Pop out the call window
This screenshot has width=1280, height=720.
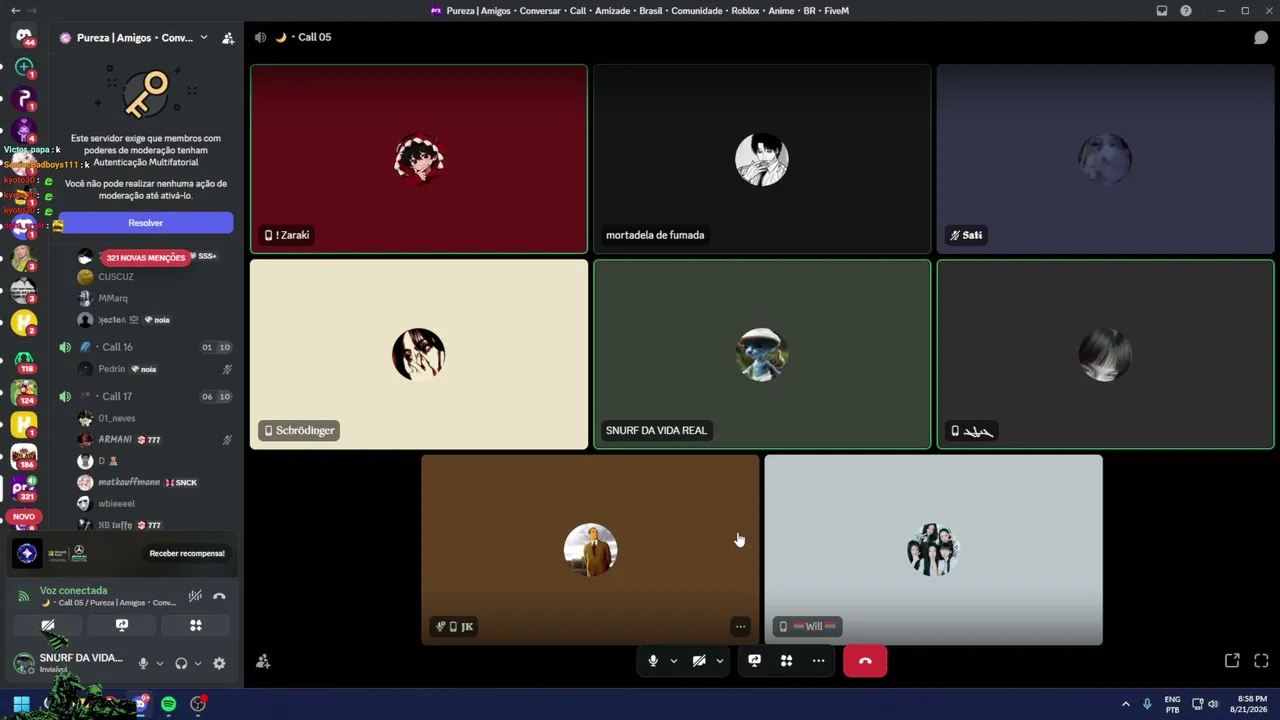click(1232, 661)
